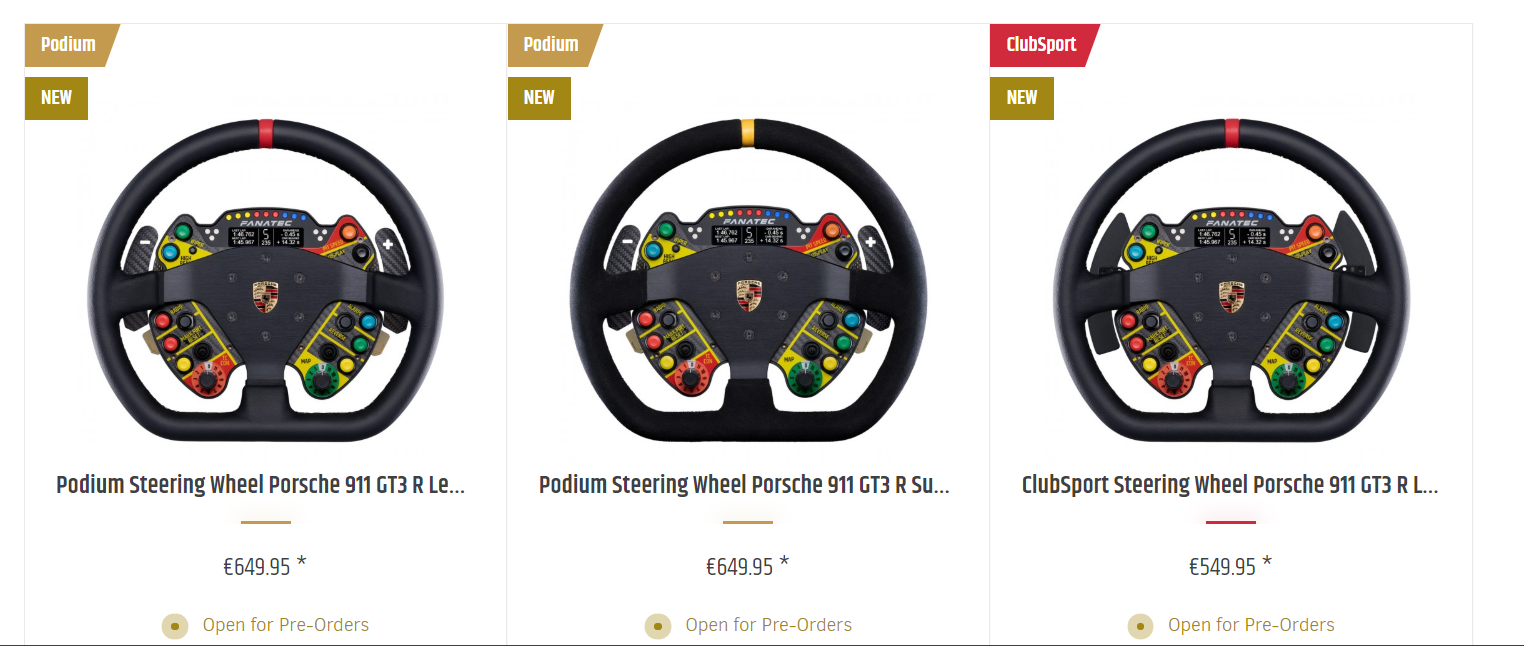
Task: Click the NEW label on the ClubSport card
Action: [1022, 98]
